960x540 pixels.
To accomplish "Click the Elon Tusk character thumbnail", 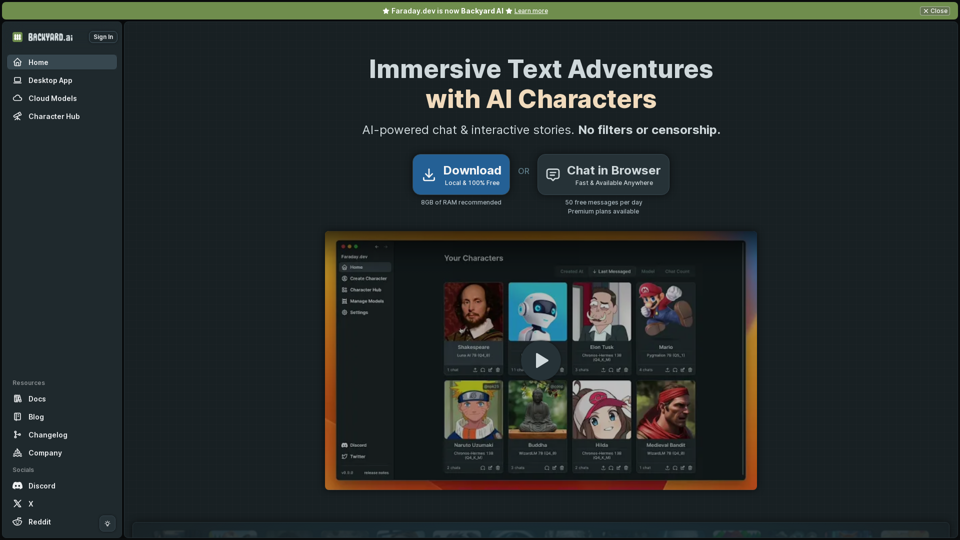I will coord(601,312).
